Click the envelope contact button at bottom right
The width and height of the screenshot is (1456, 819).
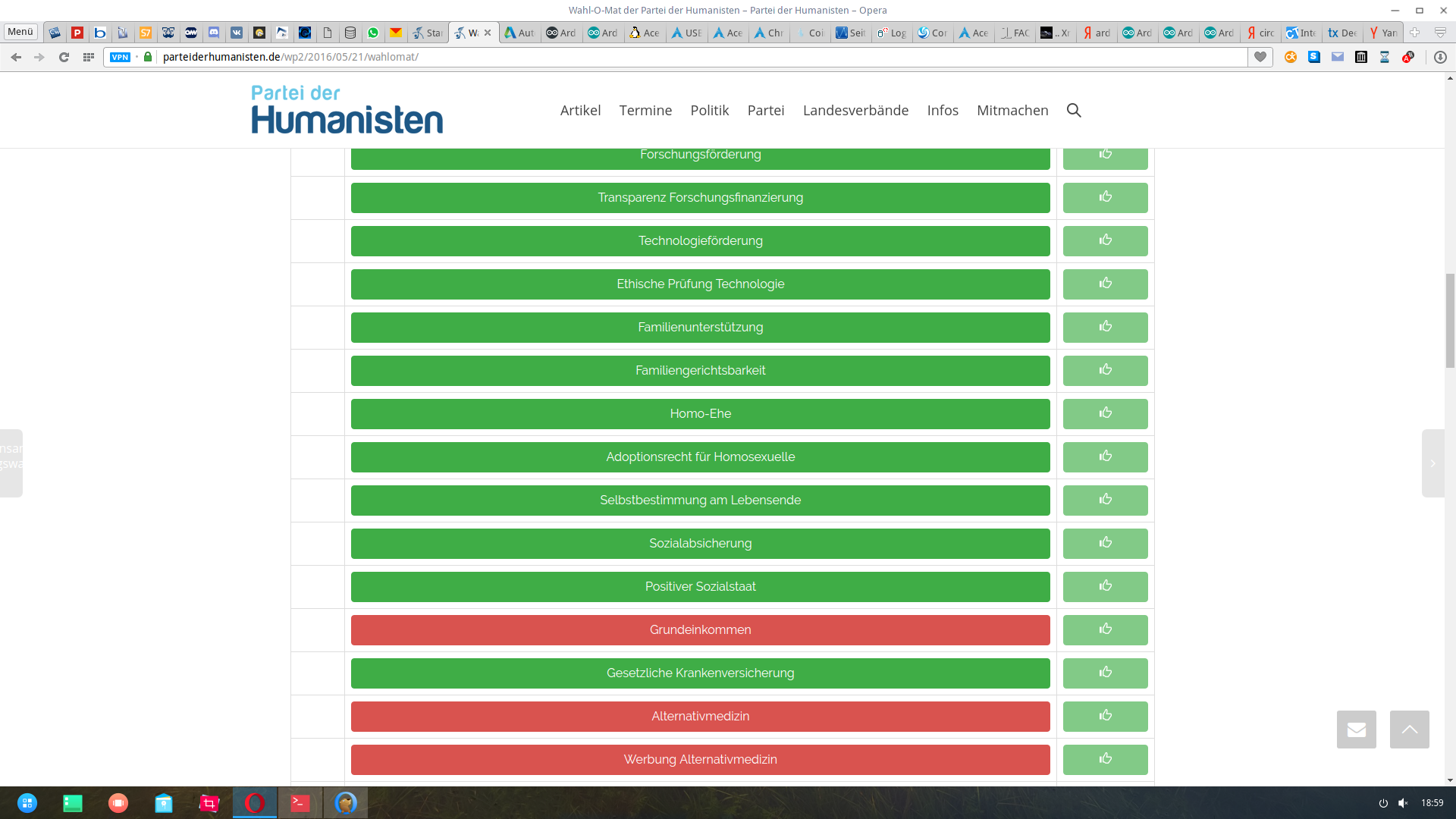click(1356, 730)
